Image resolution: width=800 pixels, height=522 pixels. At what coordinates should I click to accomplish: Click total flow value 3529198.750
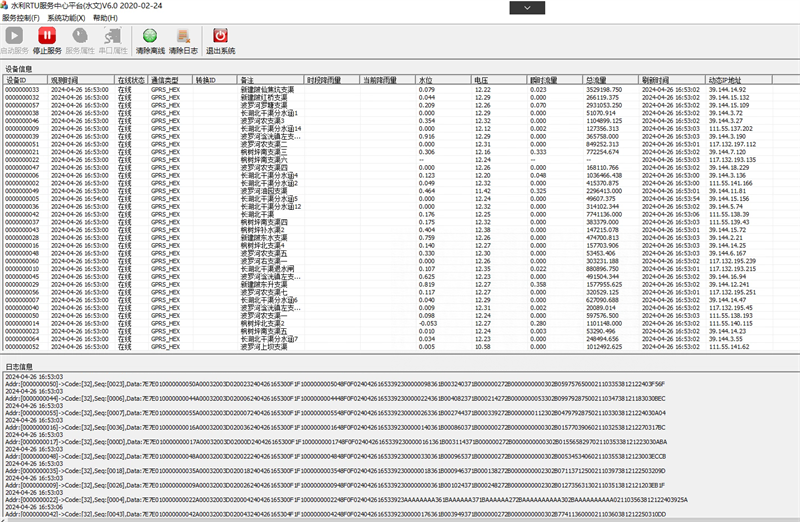tap(604, 90)
